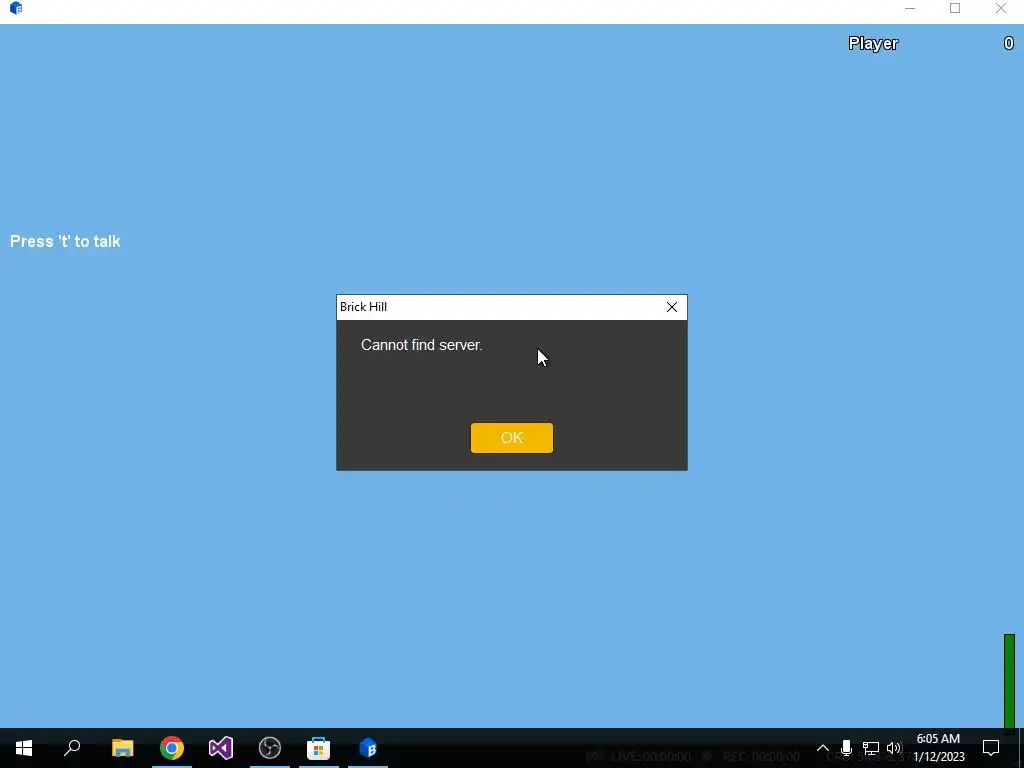The image size is (1024, 768).
Task: Open Visual Studio from the taskbar
Action: 221,748
